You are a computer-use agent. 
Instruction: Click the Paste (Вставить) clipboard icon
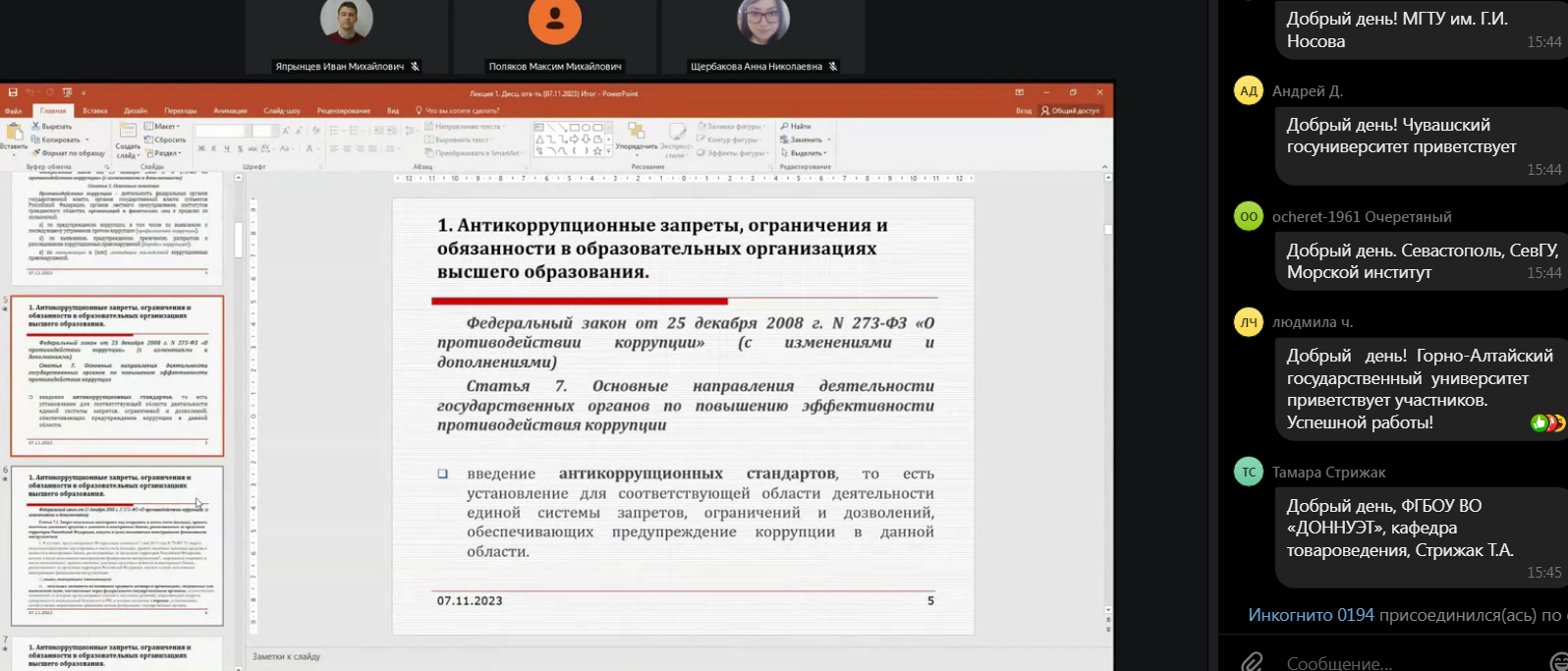pyautogui.click(x=14, y=134)
